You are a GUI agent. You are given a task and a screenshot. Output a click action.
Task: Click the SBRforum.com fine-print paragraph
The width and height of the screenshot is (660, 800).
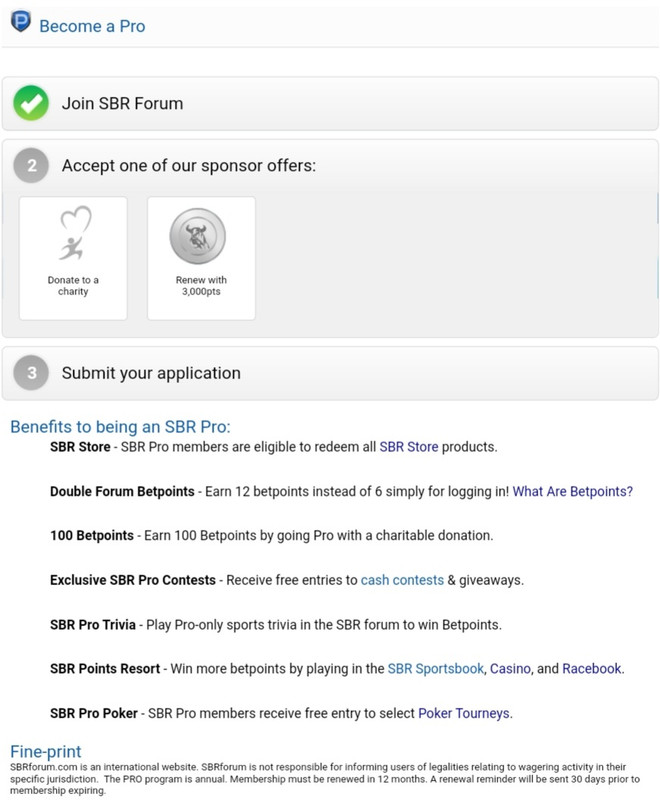click(325, 779)
